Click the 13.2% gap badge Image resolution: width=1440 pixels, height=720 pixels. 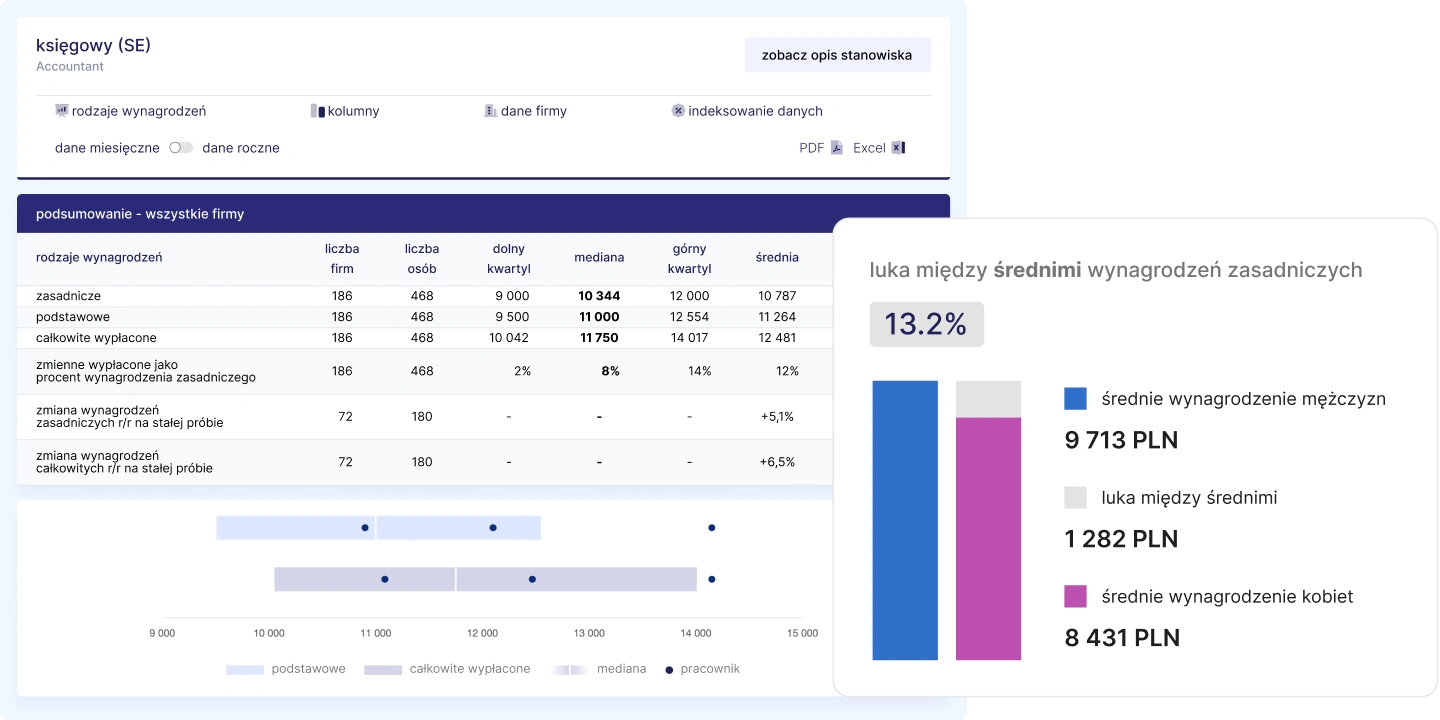[x=926, y=324]
